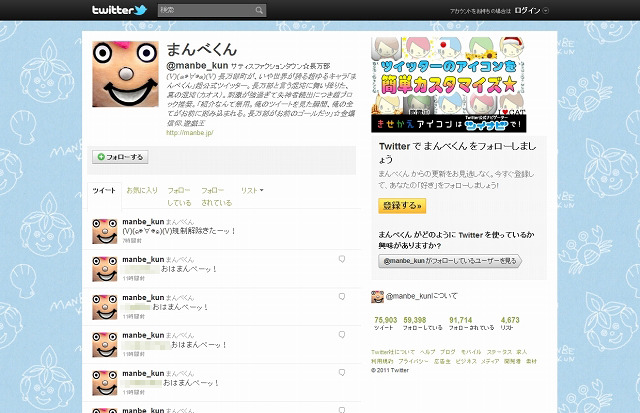Click the 75,903 ツイート count
The image size is (640, 413).
[385, 323]
